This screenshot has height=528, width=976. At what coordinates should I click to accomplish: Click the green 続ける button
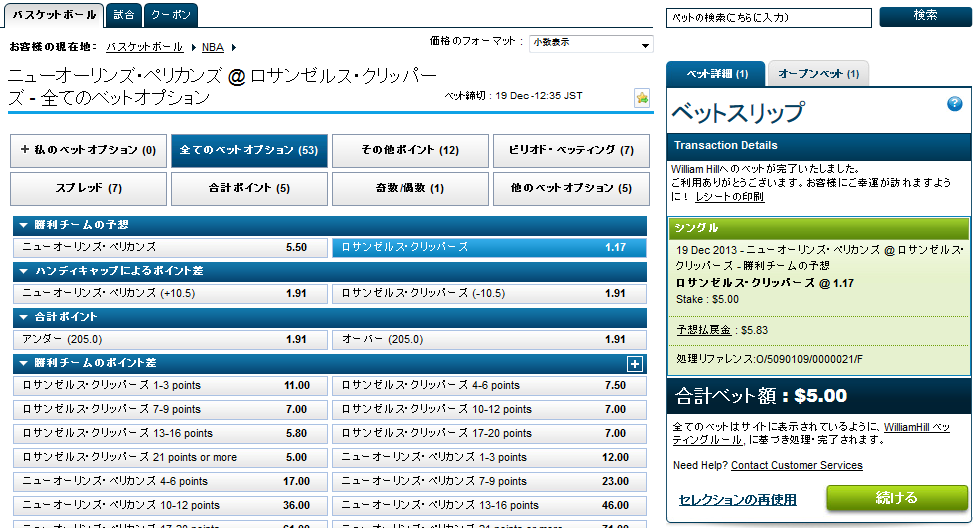coord(896,498)
